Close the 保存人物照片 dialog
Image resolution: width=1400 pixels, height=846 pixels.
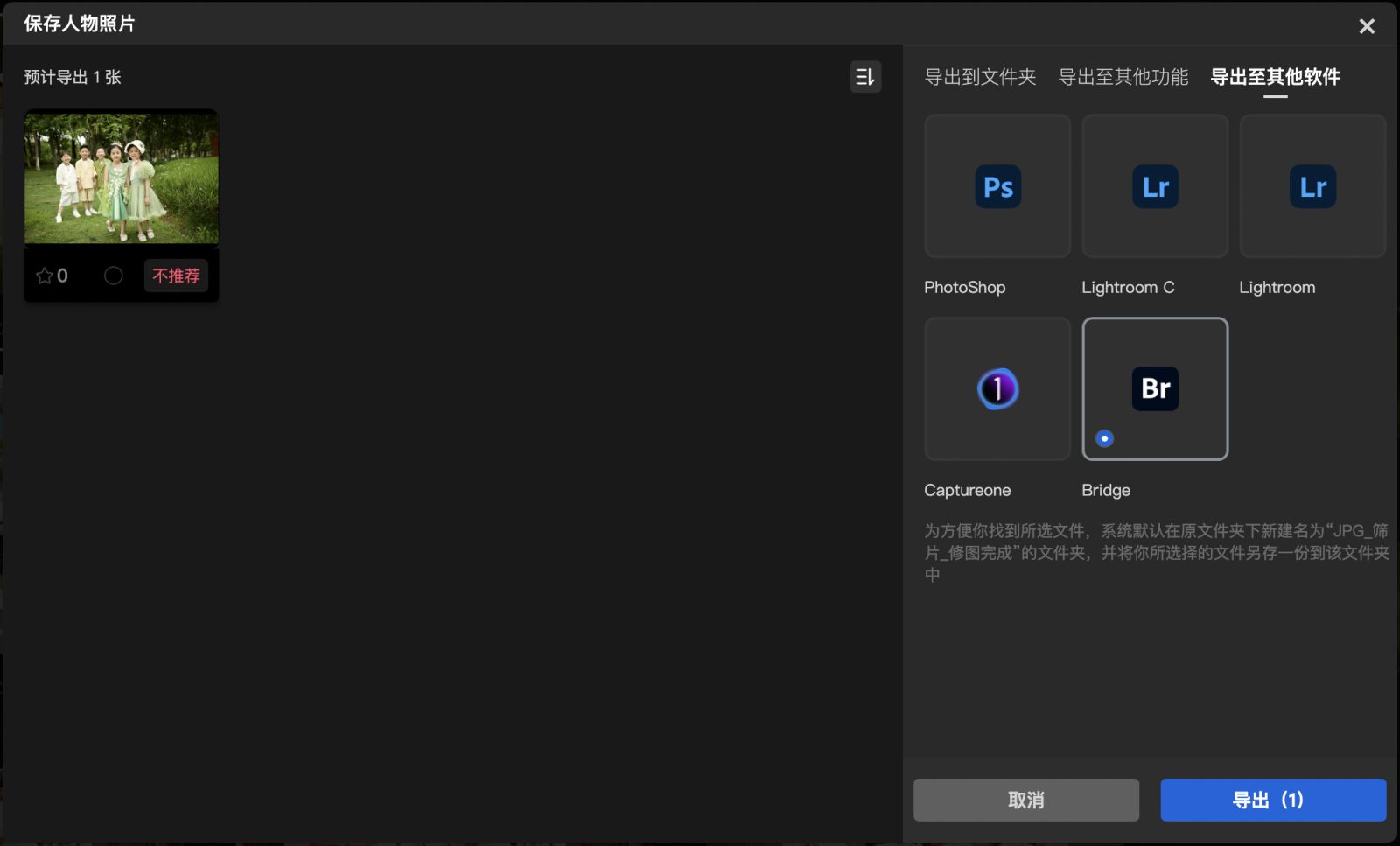(x=1367, y=26)
